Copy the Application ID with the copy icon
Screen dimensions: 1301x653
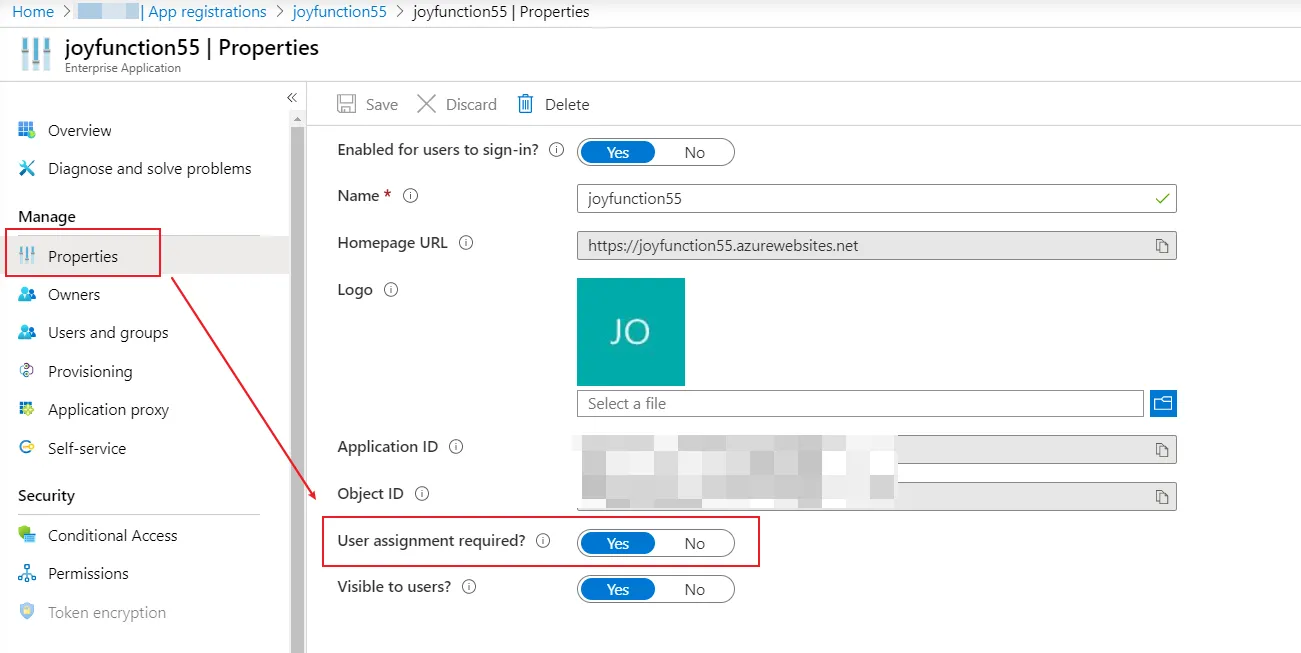coord(1162,450)
